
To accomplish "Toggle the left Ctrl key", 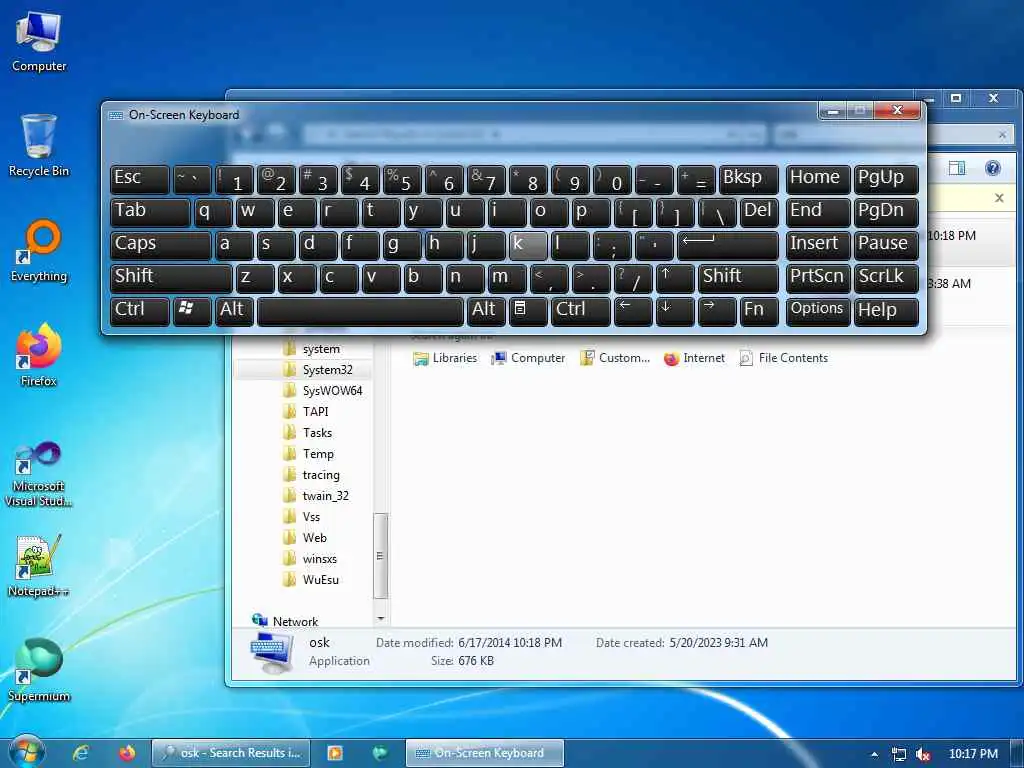I will coord(139,311).
